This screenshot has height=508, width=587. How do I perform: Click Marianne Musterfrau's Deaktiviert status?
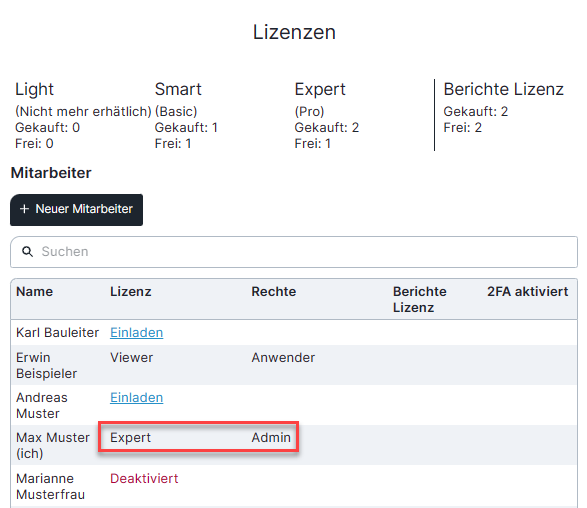(x=144, y=478)
